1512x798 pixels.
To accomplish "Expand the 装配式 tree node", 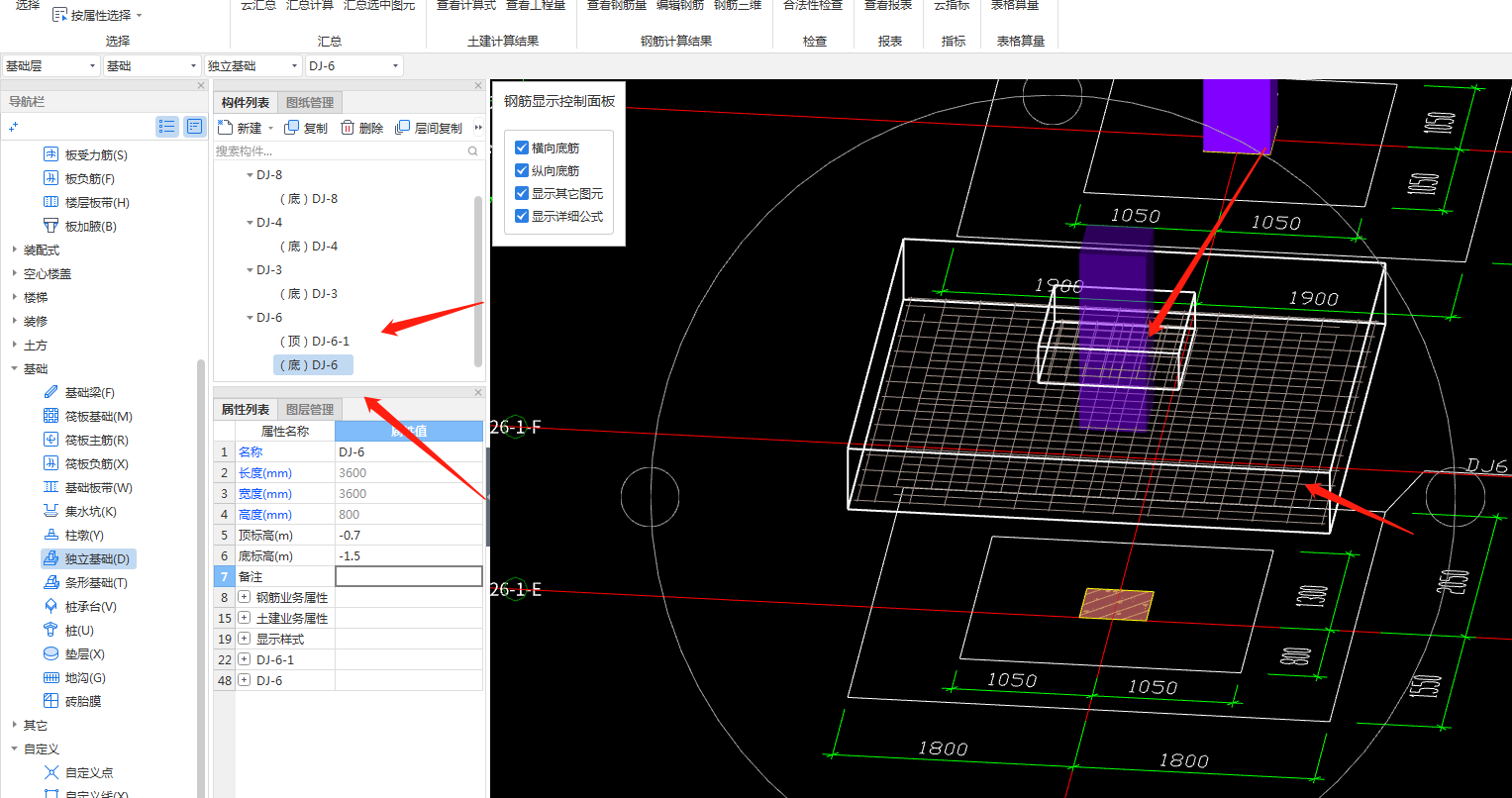I will click(14, 250).
